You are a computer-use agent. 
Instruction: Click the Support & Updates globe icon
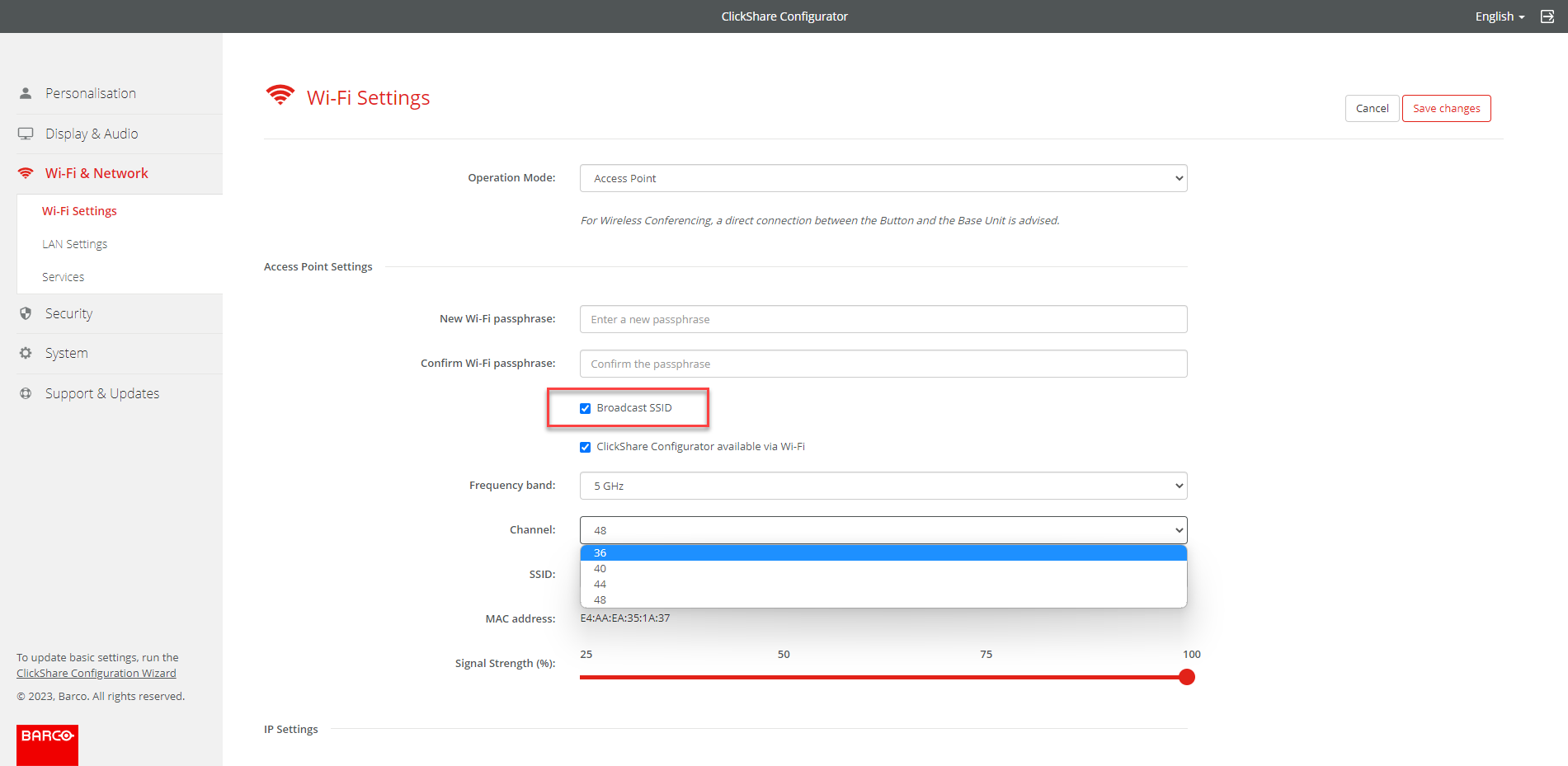(x=26, y=393)
